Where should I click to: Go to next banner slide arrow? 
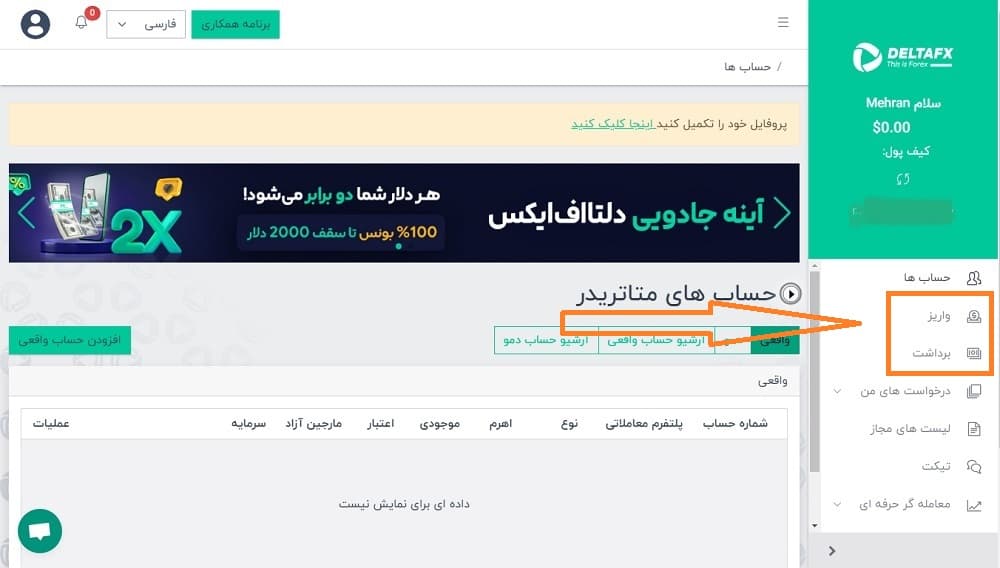pyautogui.click(x=782, y=212)
